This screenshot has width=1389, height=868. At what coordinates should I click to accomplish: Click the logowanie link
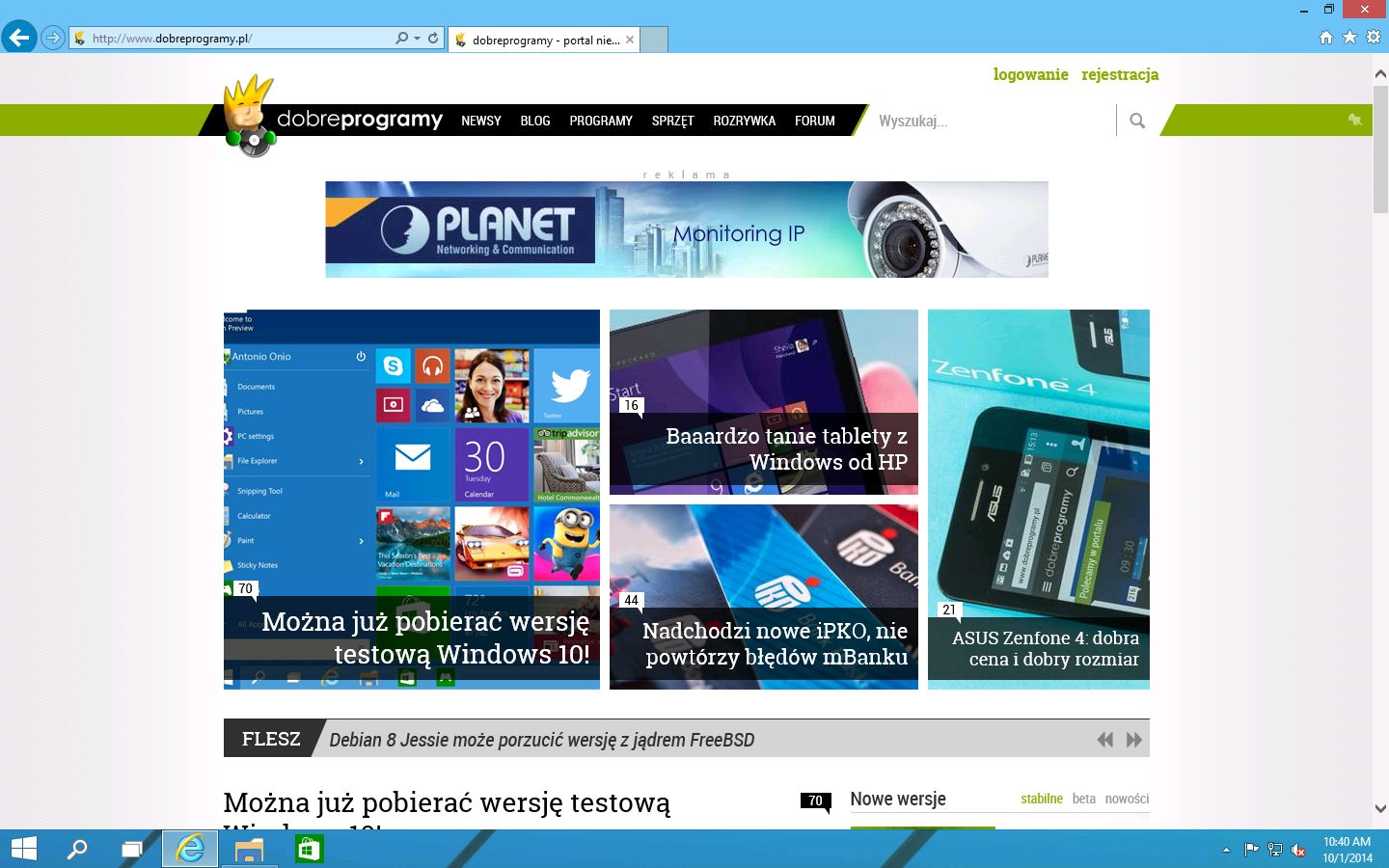tap(1031, 74)
